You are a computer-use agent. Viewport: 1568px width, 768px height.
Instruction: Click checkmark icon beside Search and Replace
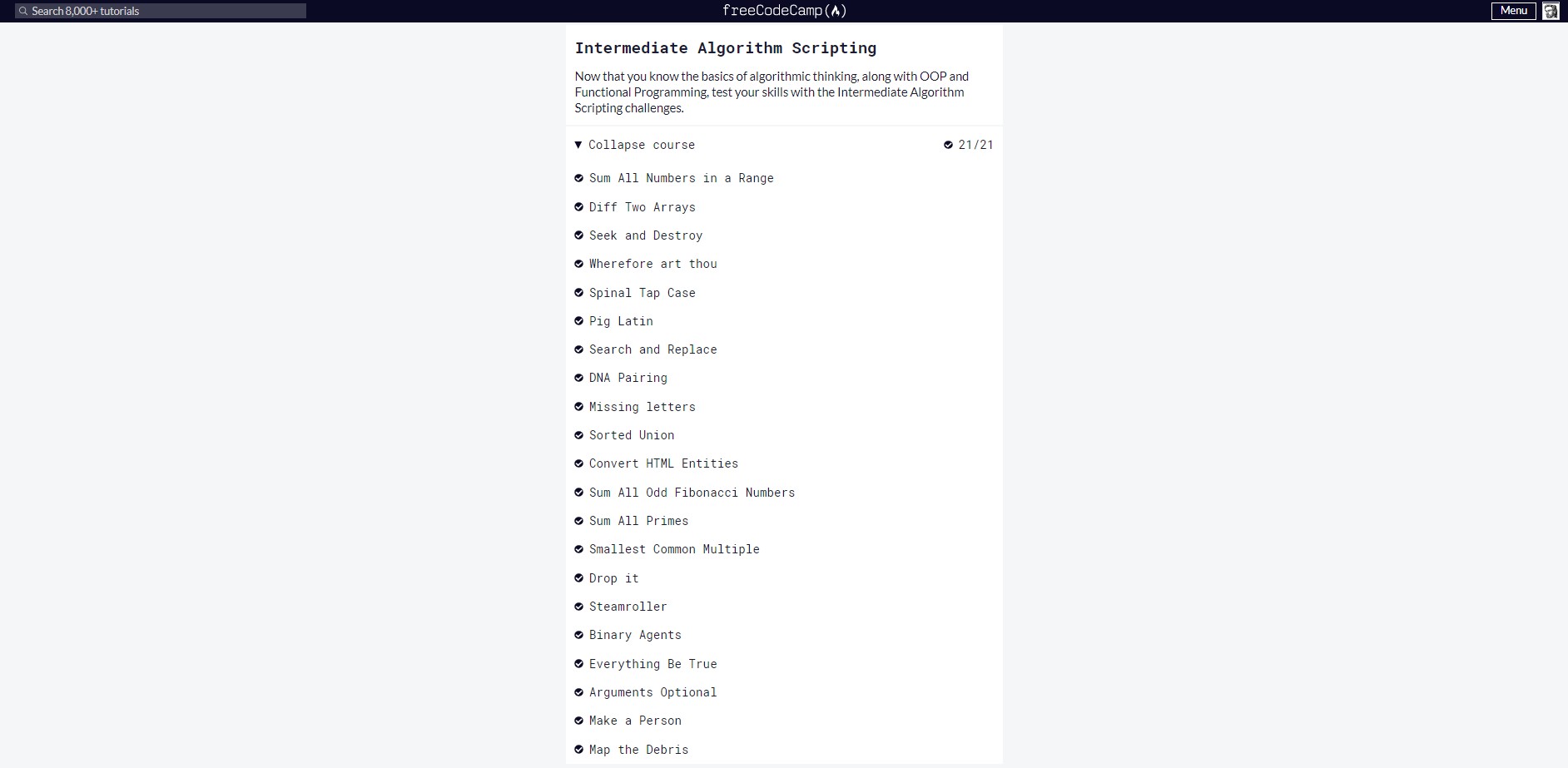click(x=578, y=349)
